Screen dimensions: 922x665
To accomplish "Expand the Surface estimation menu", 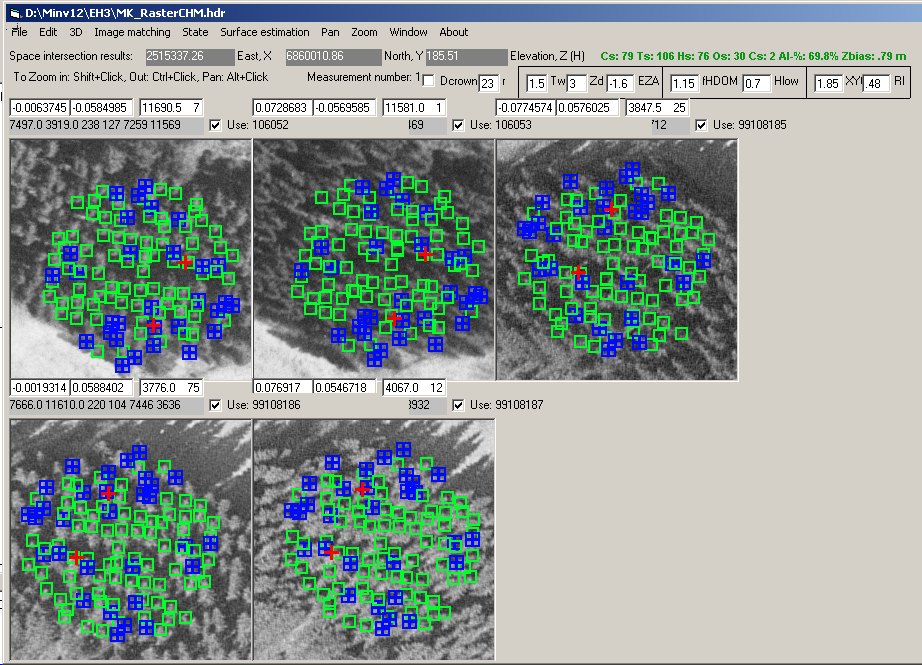I will pos(265,32).
